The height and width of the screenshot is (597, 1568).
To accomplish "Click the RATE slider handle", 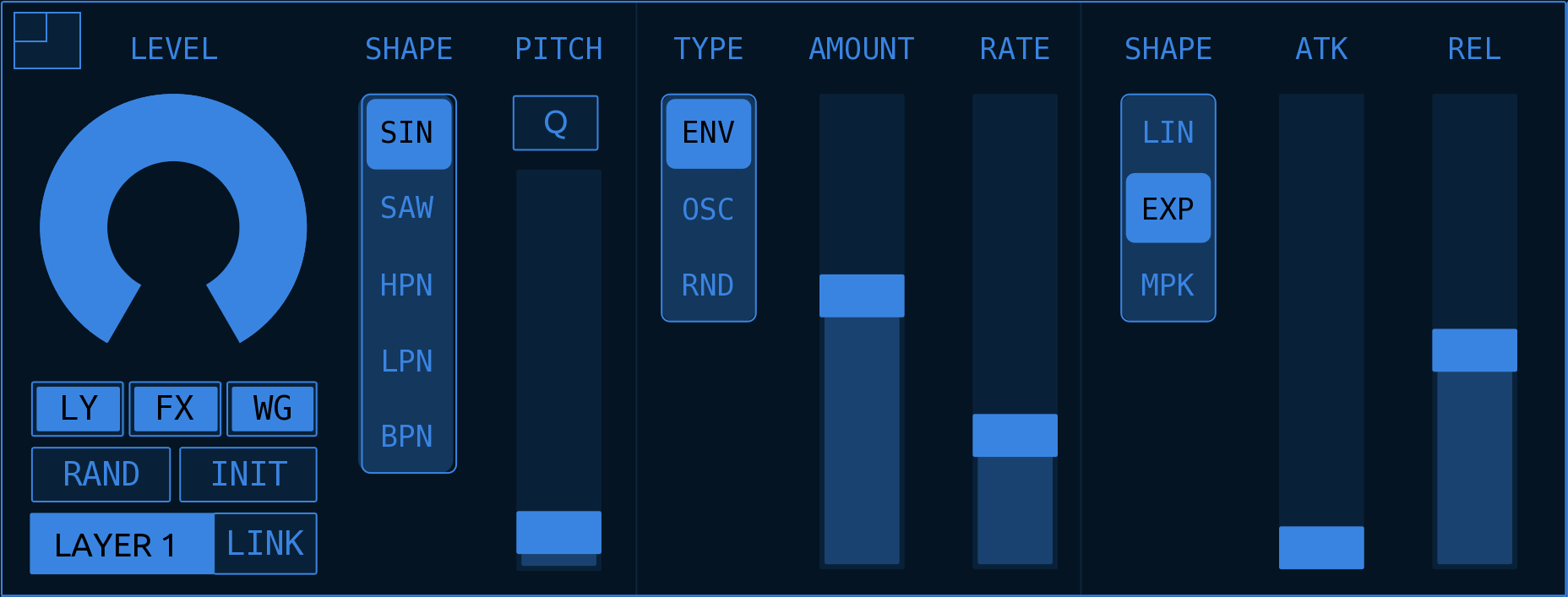I will click(1015, 435).
